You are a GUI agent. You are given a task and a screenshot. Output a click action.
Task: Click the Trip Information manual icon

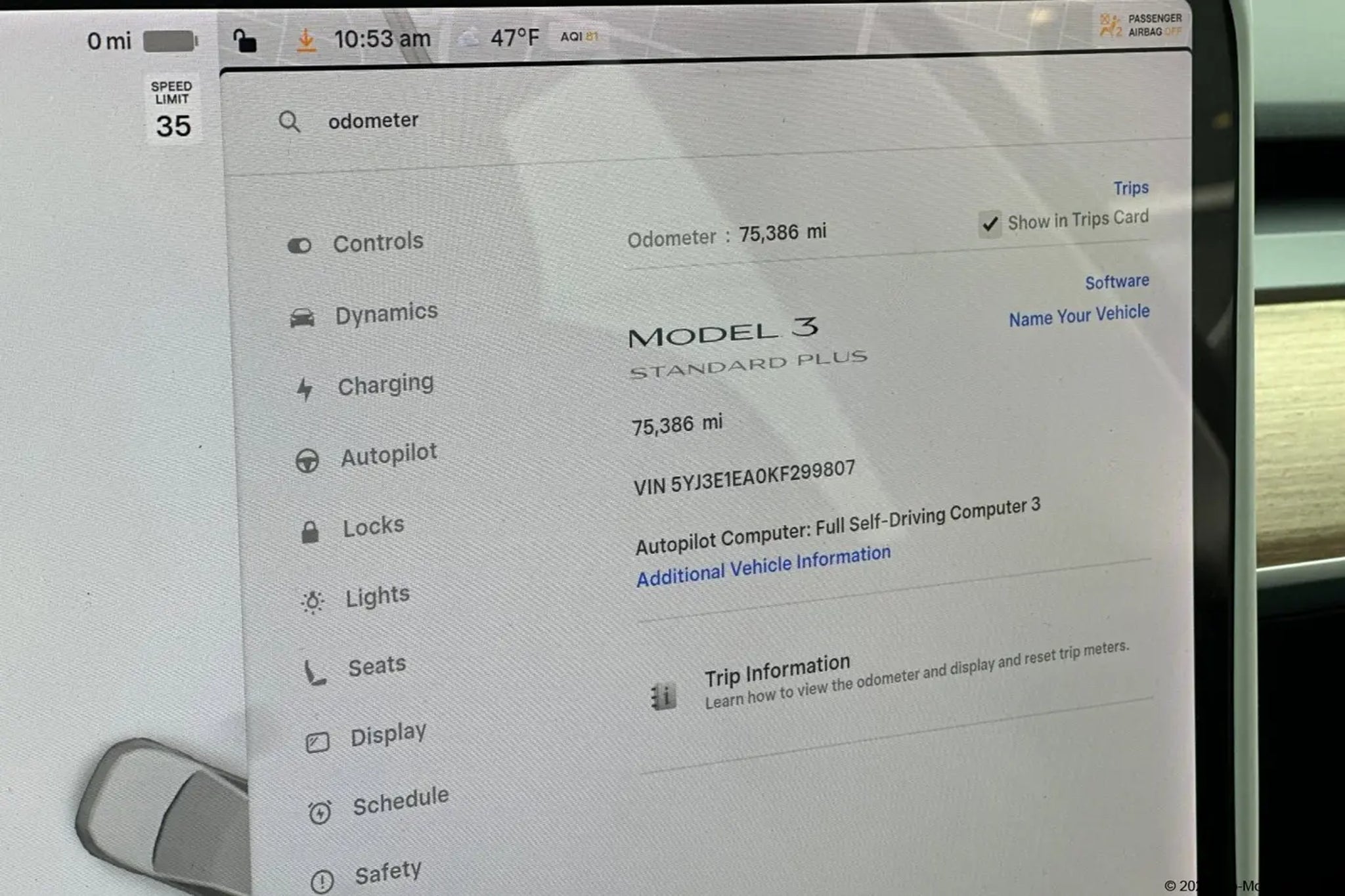pyautogui.click(x=663, y=696)
